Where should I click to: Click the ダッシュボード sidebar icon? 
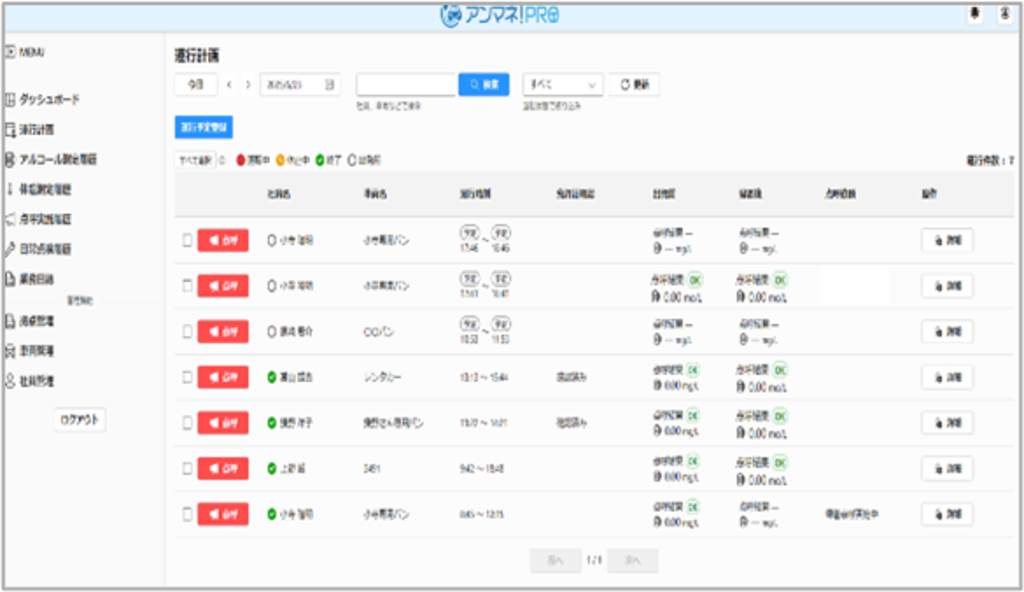pyautogui.click(x=10, y=100)
